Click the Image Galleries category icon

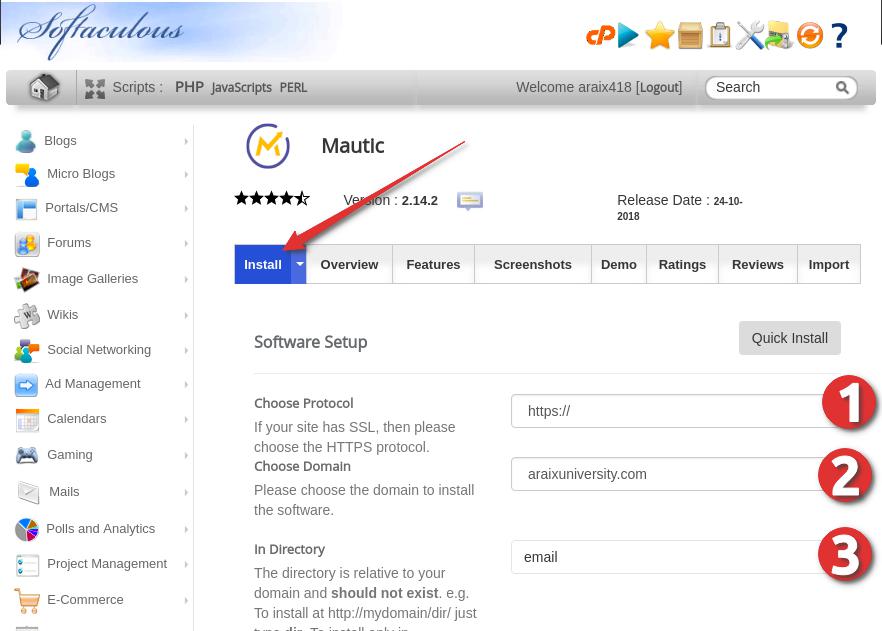[x=27, y=280]
